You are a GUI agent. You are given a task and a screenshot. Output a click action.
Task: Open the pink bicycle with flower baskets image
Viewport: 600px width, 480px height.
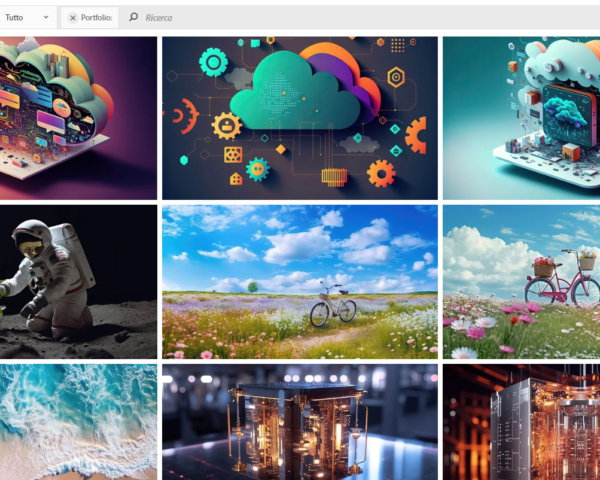coord(521,282)
